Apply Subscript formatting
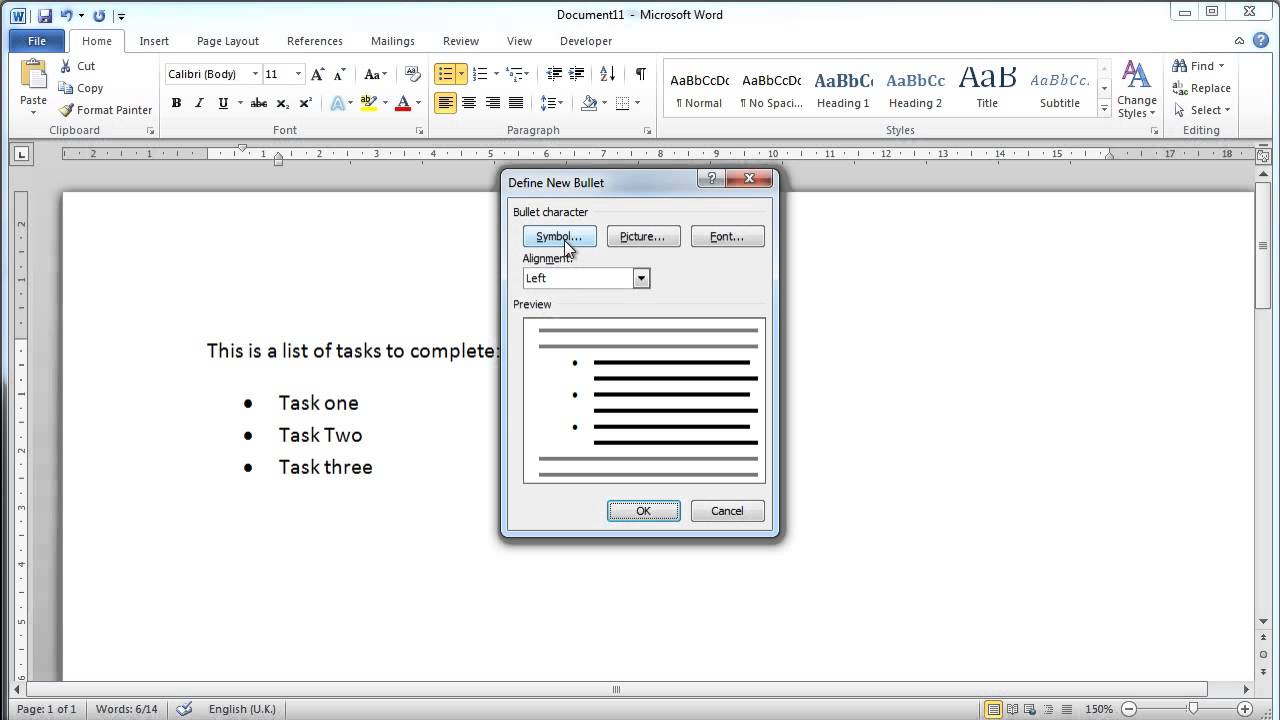 point(282,103)
